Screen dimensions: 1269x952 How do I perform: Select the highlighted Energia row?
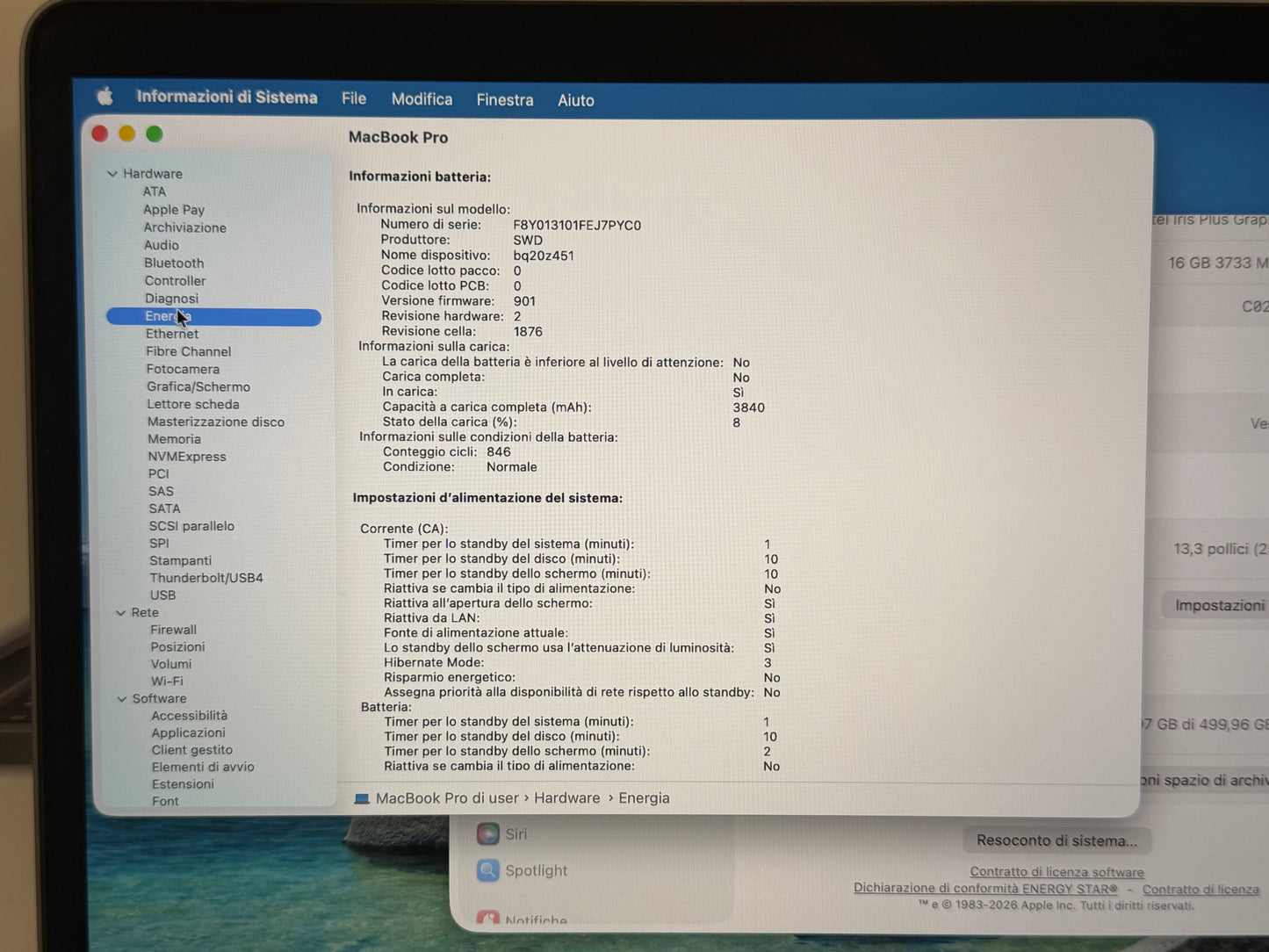coord(213,317)
